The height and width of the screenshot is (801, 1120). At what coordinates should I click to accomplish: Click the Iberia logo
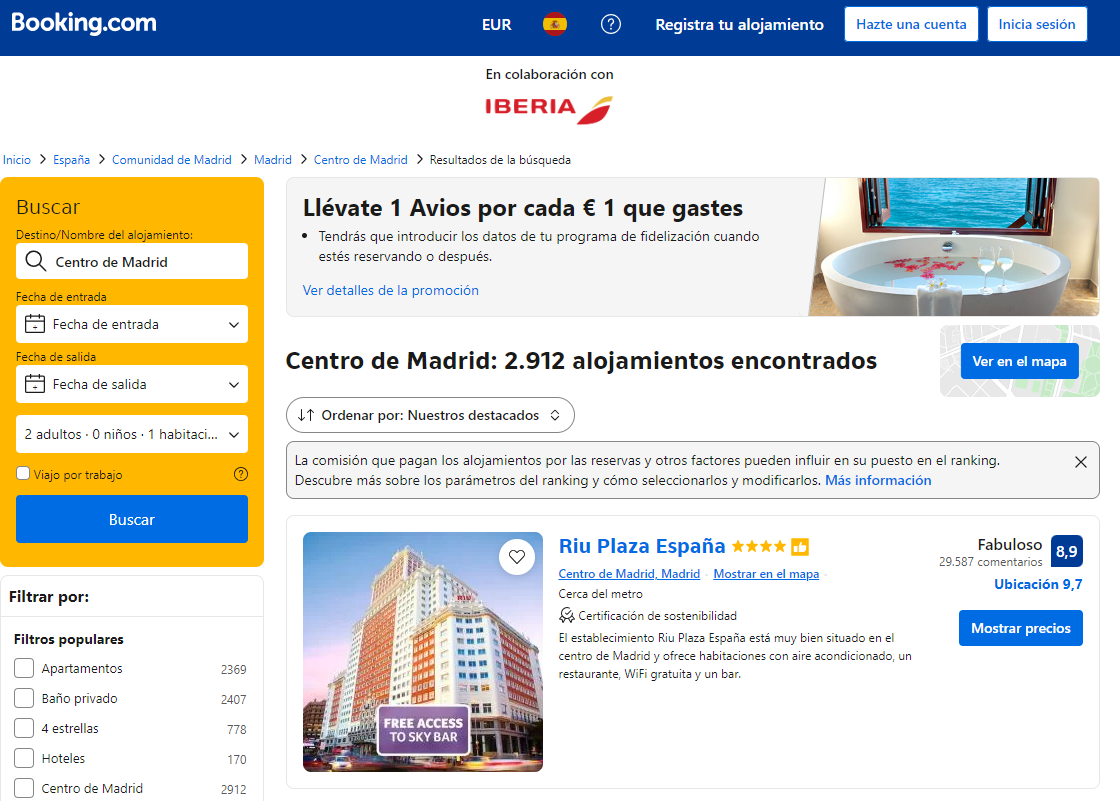(x=549, y=108)
